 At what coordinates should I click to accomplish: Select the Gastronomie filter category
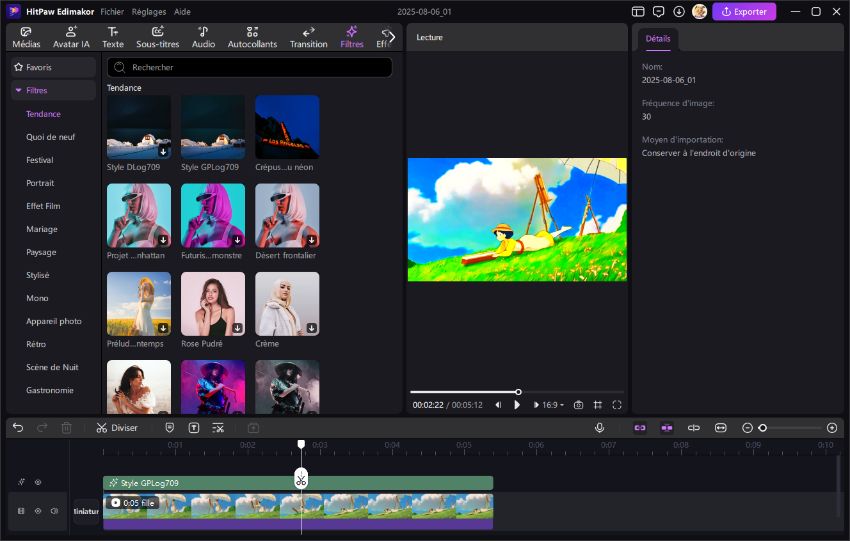[50, 390]
